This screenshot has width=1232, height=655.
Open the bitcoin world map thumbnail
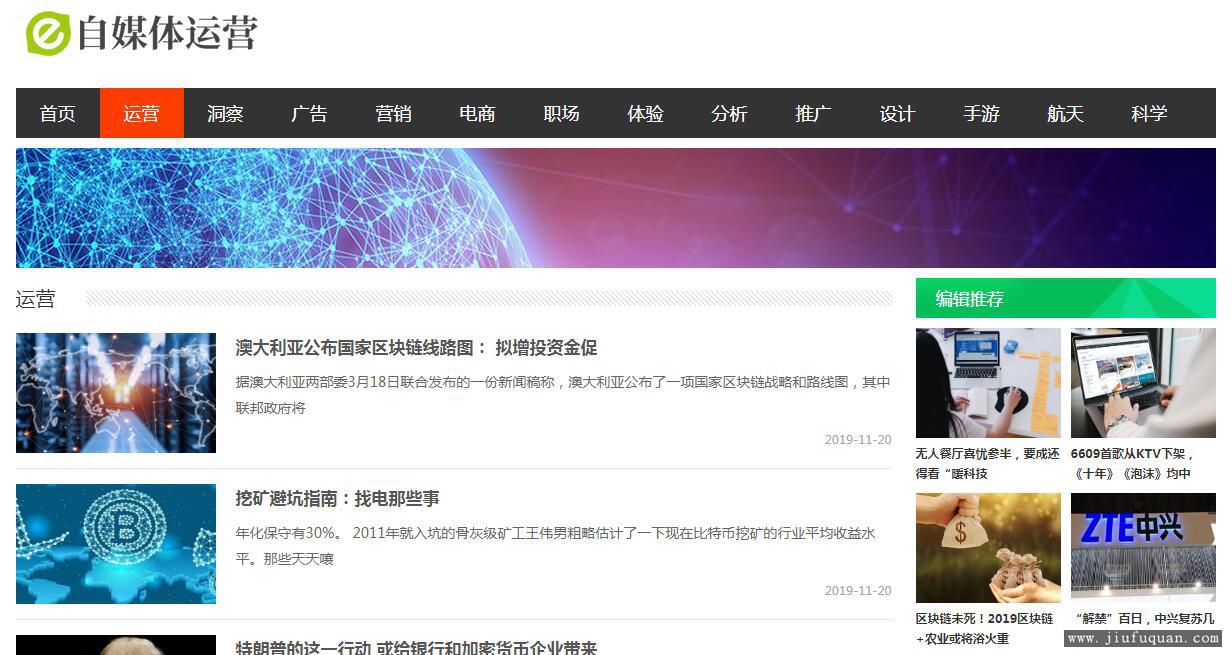coord(116,544)
